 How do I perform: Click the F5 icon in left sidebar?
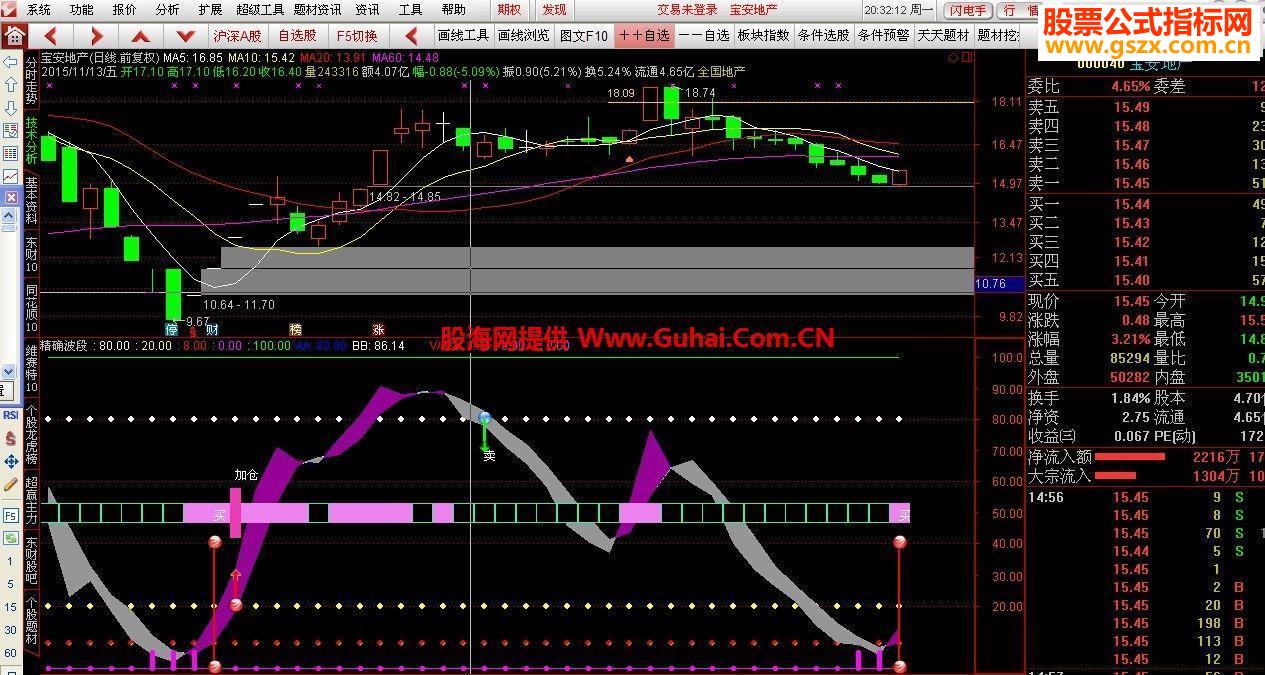10,516
